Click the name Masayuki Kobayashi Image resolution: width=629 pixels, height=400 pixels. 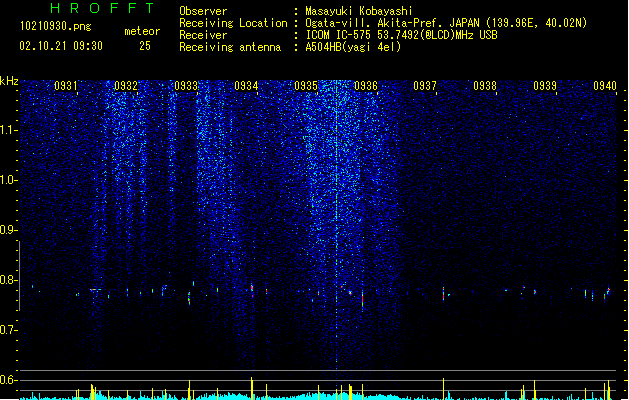pyautogui.click(x=359, y=11)
